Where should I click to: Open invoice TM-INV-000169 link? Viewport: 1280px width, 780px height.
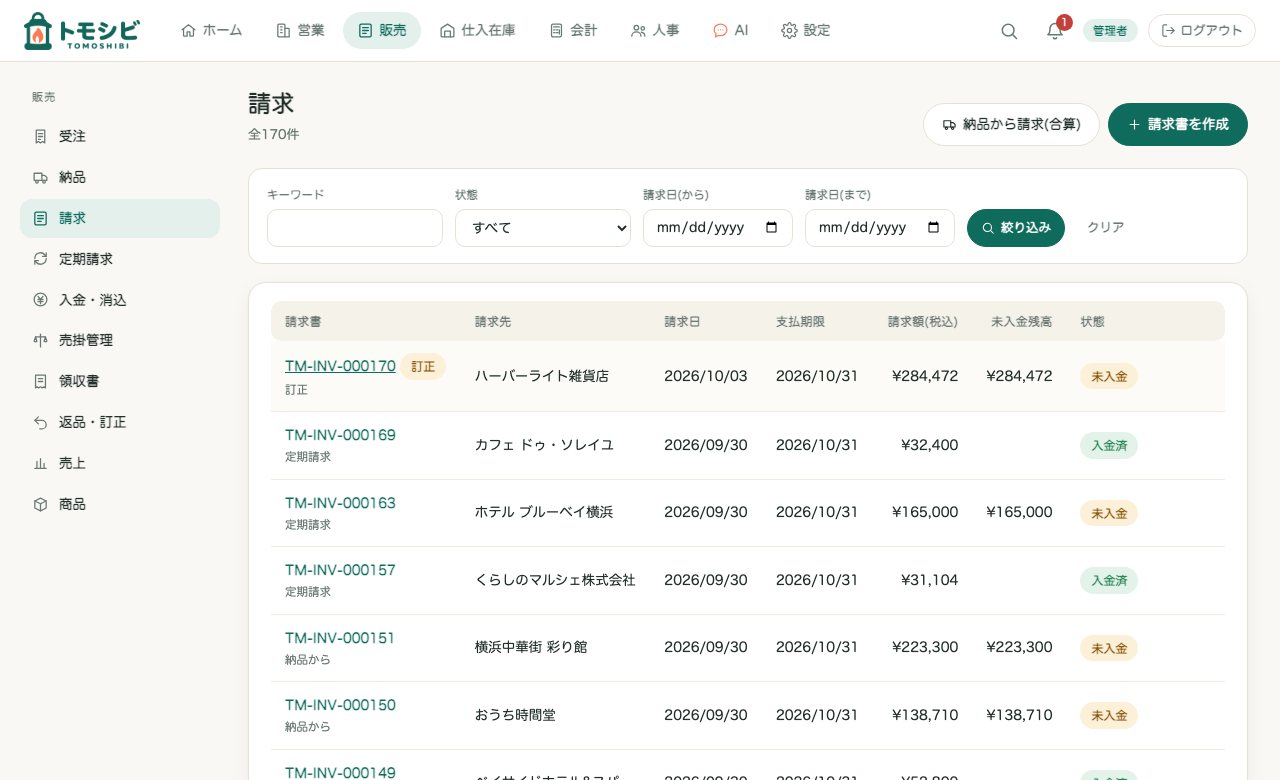click(x=340, y=435)
